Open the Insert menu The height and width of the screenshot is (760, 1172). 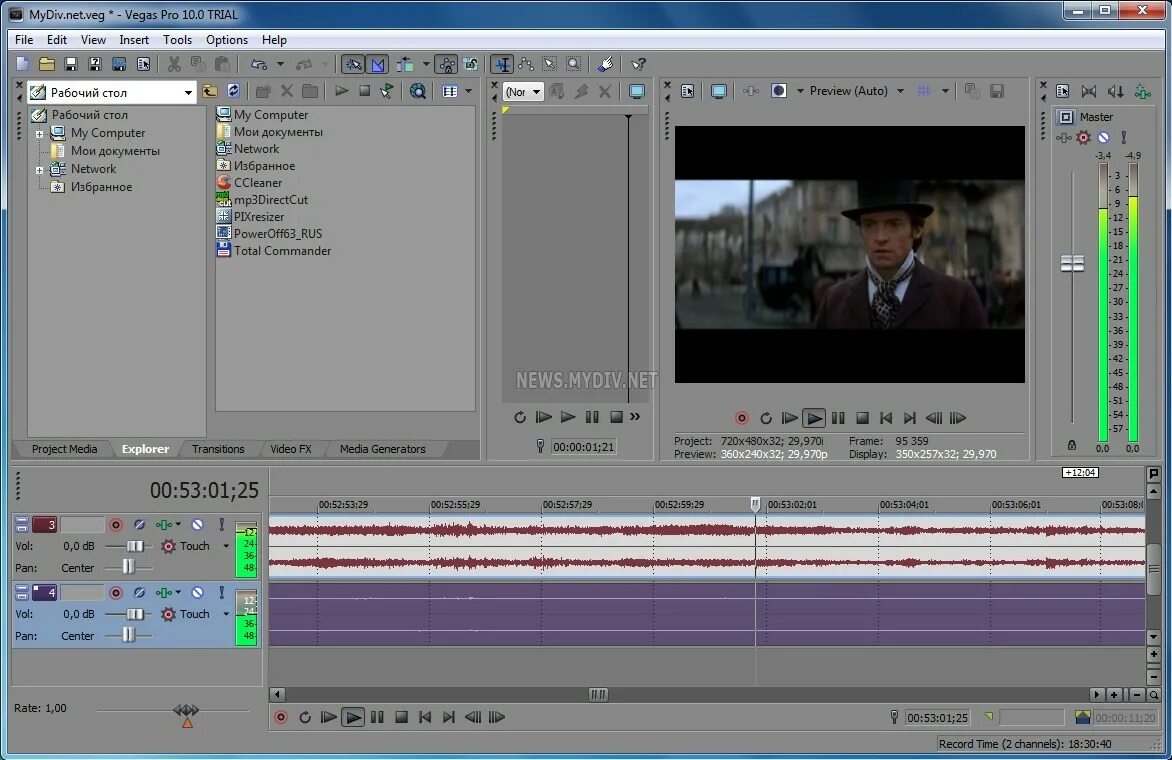[x=134, y=40]
